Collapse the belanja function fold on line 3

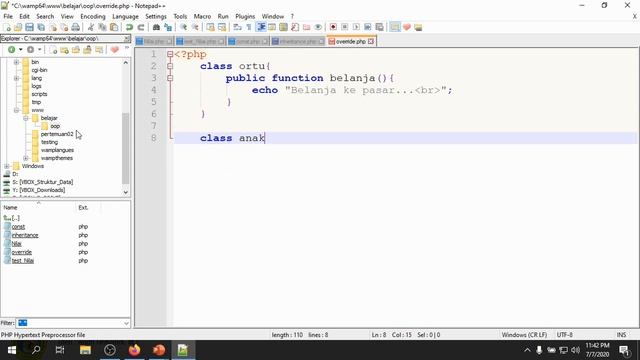coord(170,78)
